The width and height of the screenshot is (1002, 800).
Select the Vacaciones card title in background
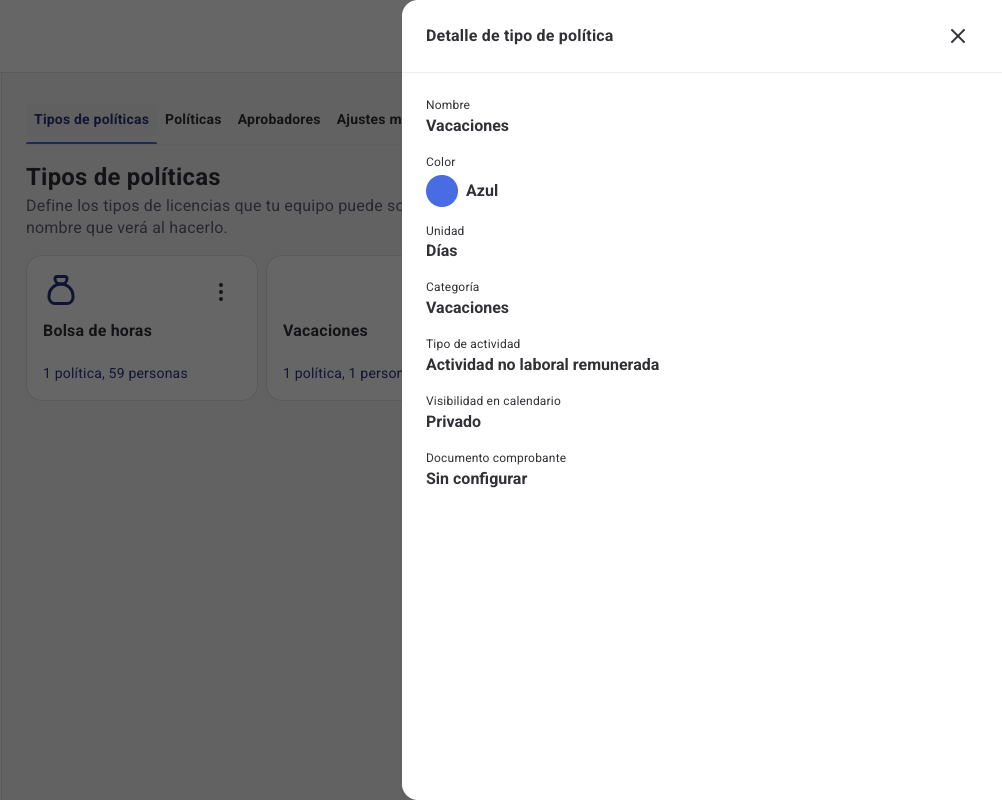point(325,330)
